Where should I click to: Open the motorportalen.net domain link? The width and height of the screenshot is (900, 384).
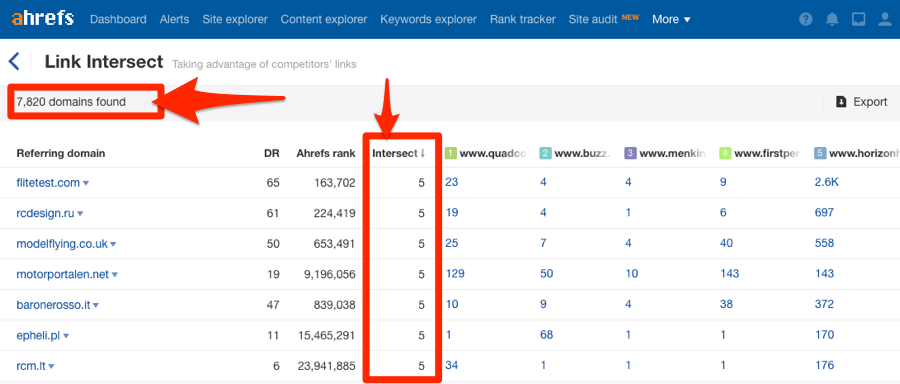point(63,274)
